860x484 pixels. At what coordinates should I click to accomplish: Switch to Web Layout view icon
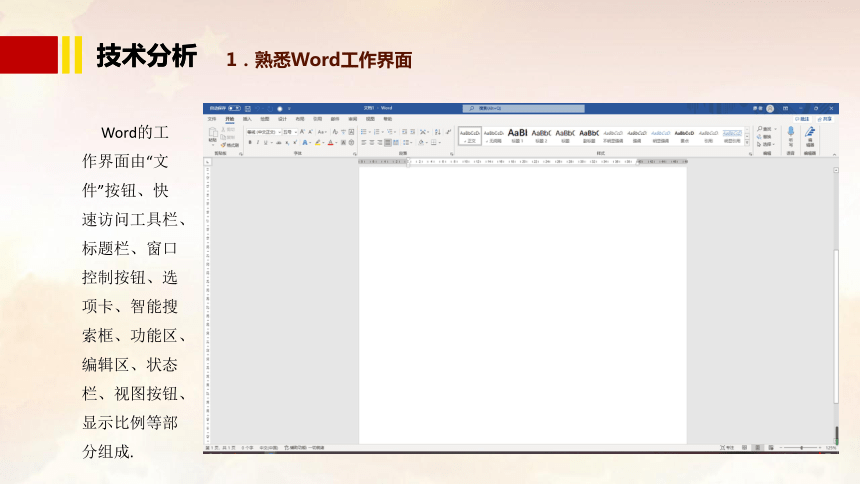[771, 448]
